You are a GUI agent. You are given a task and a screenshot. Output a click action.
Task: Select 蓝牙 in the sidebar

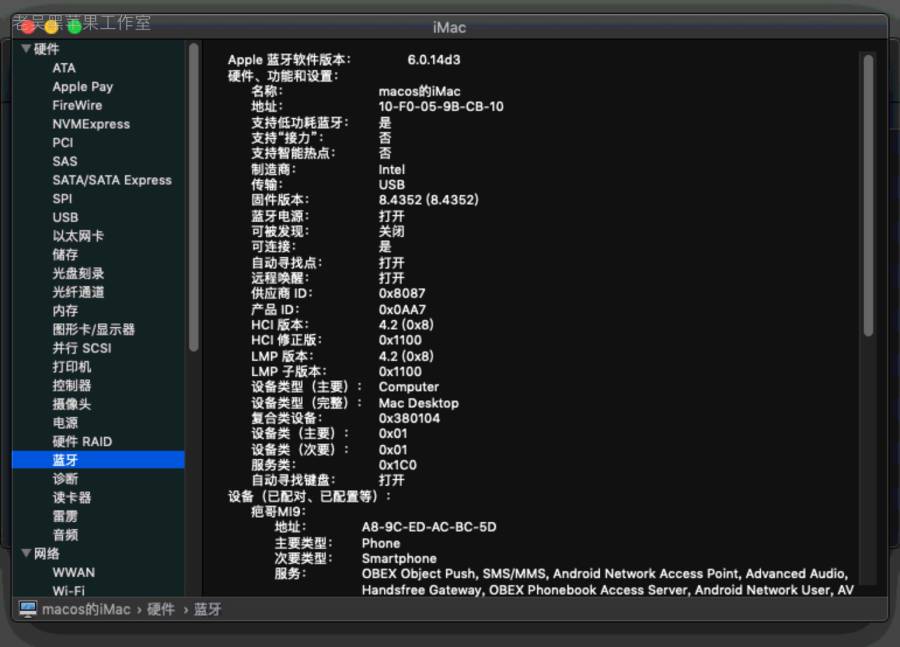pos(66,460)
